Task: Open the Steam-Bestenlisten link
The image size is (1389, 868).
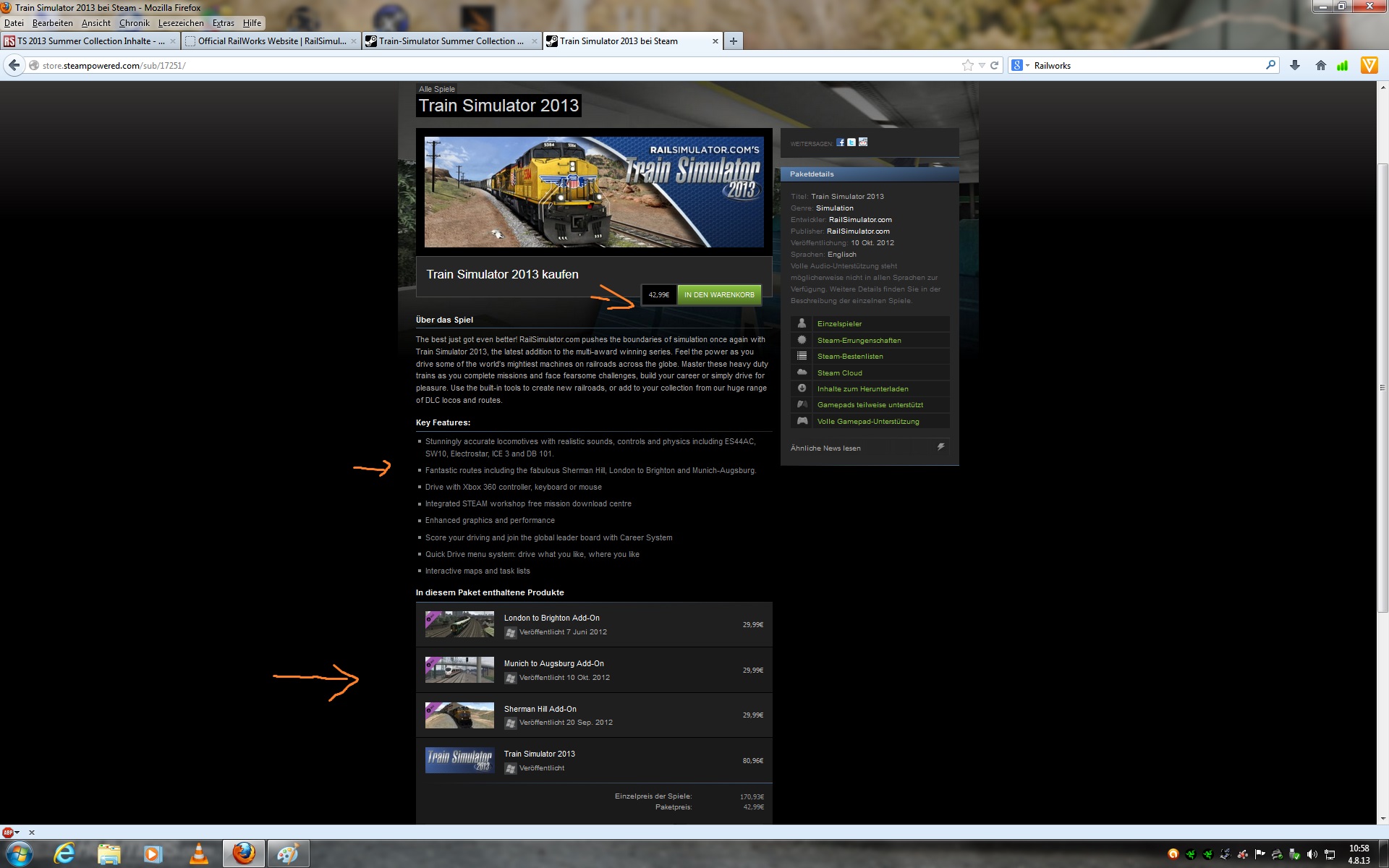Action: 850,357
